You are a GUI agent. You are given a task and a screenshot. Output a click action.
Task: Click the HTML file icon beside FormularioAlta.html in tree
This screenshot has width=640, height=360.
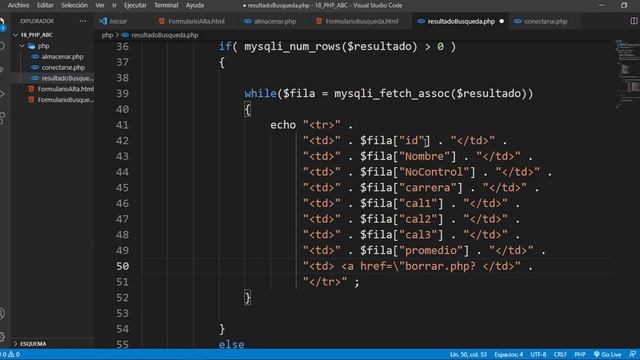(x=31, y=89)
